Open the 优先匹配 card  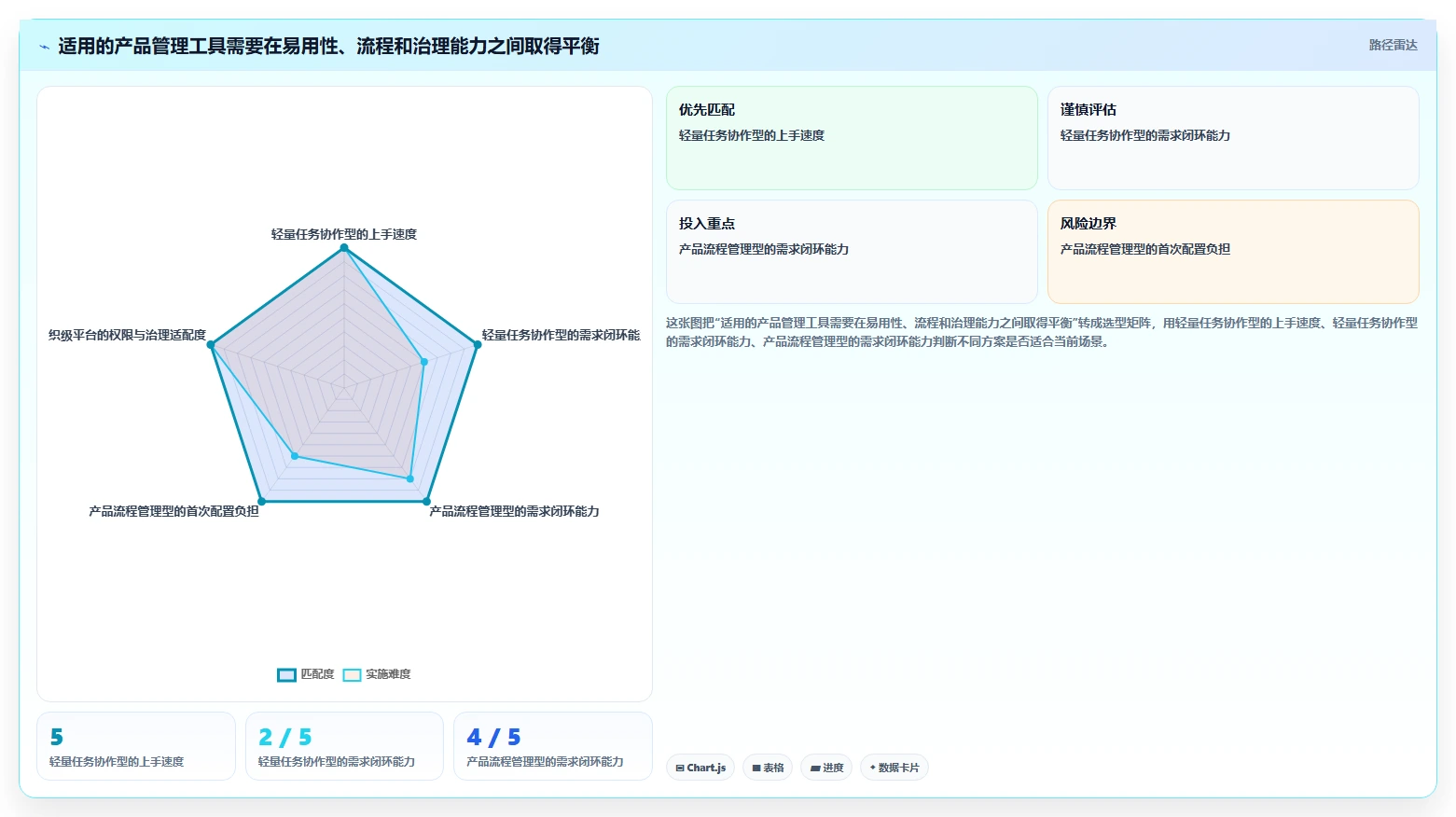coord(852,138)
